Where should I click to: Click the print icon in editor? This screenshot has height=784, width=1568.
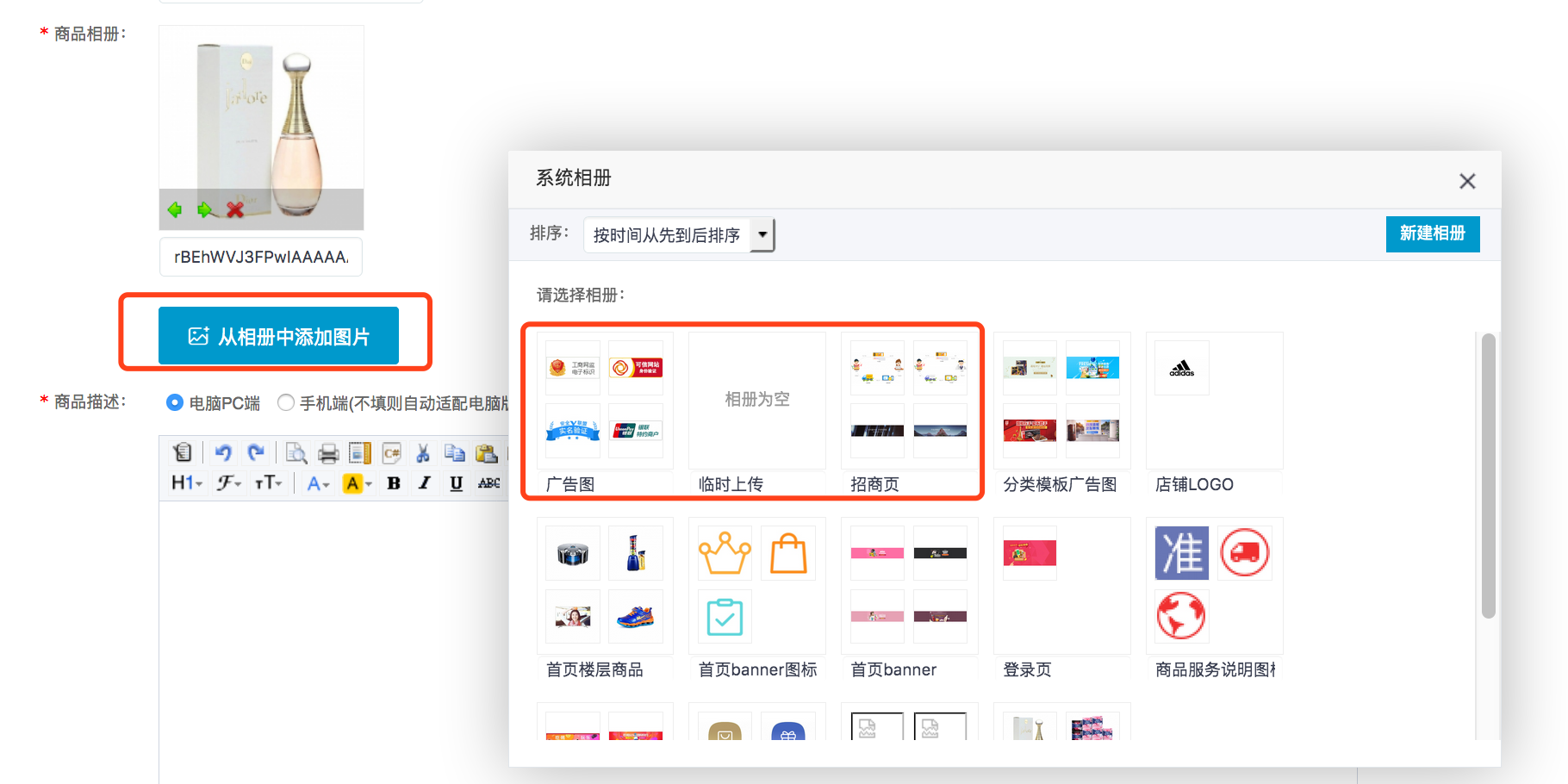pos(328,452)
